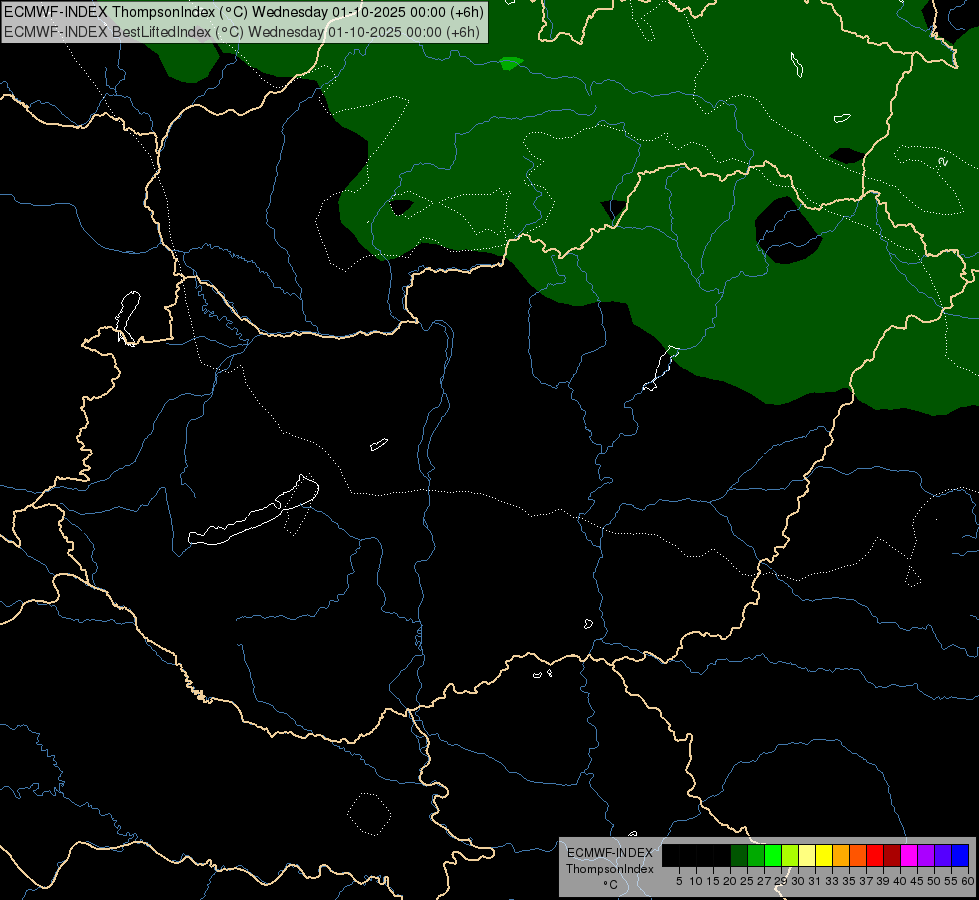The width and height of the screenshot is (979, 900).
Task: Click the legend tick value 40
Action: click(x=900, y=881)
